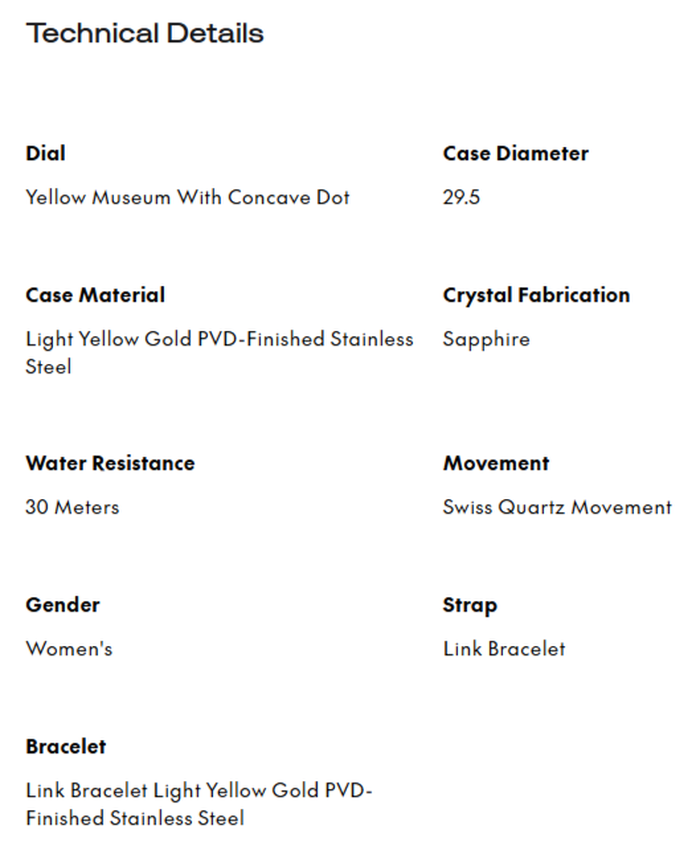700x850 pixels.
Task: Click the bold Strap label
Action: 470,605
